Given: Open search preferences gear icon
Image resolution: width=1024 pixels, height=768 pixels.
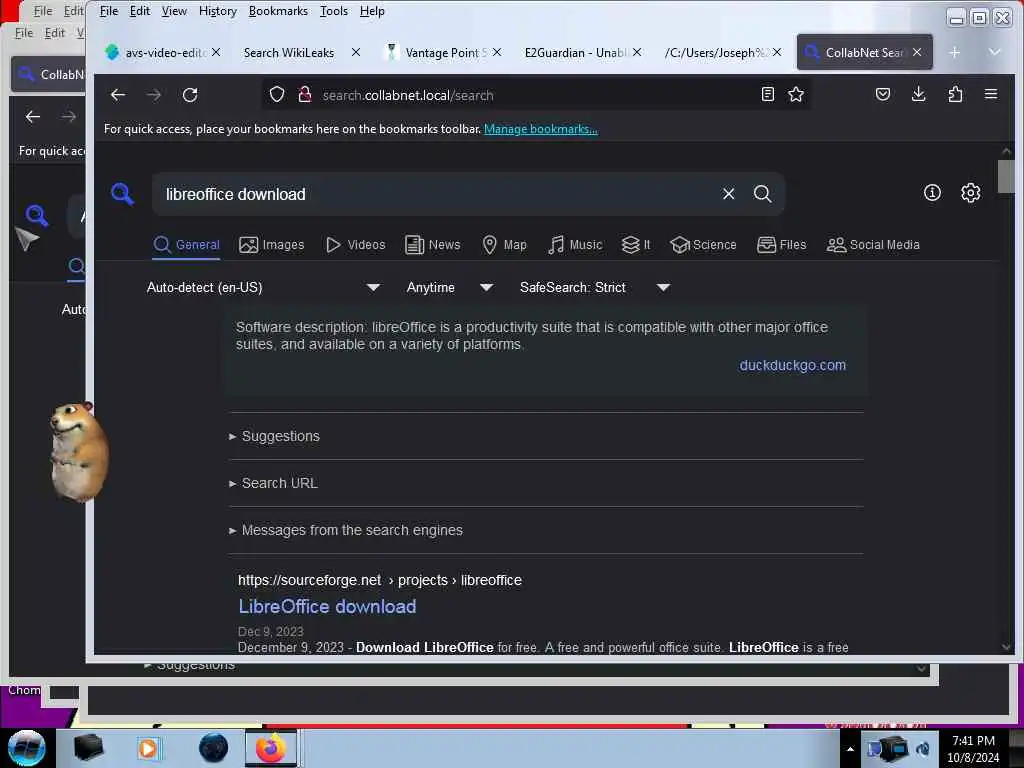Looking at the screenshot, I should [970, 193].
